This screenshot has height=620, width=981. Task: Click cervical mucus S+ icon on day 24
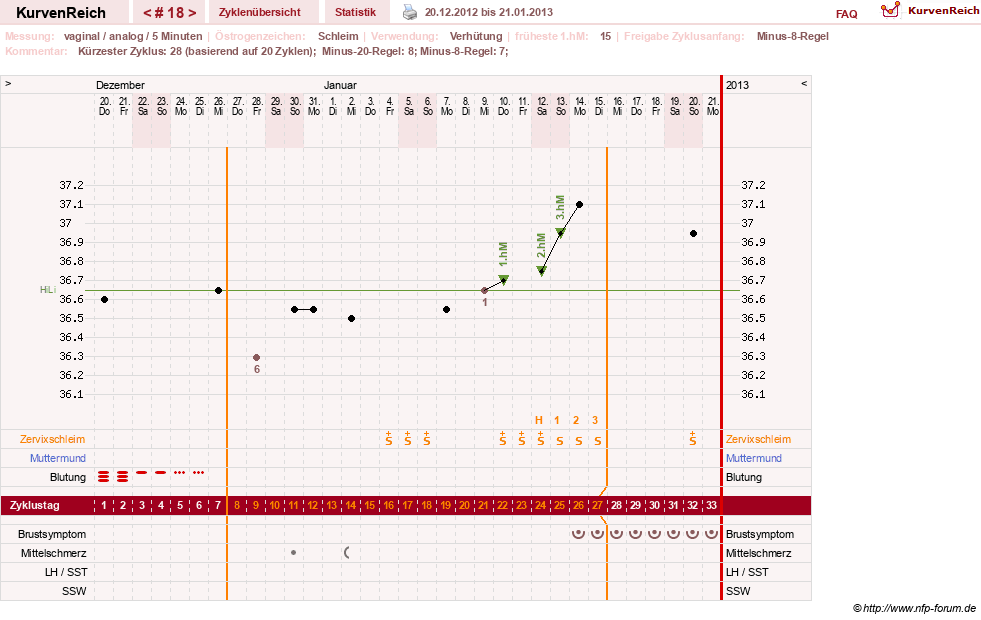pos(541,439)
